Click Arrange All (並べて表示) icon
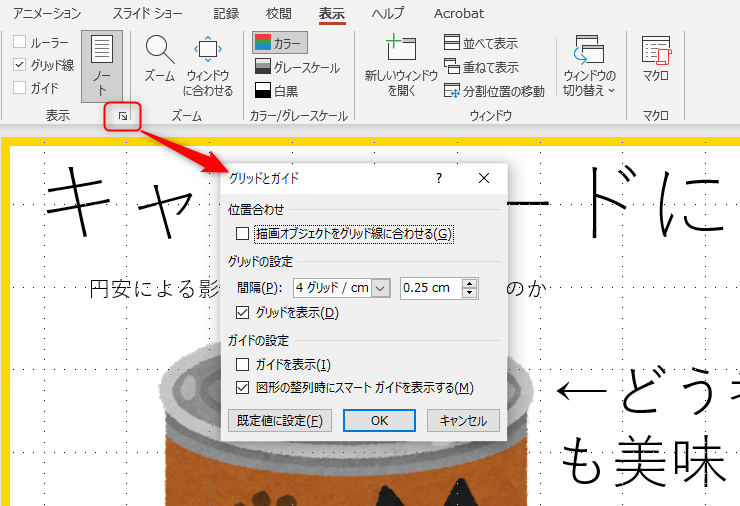Viewport: 740px width, 506px height. coord(453,43)
